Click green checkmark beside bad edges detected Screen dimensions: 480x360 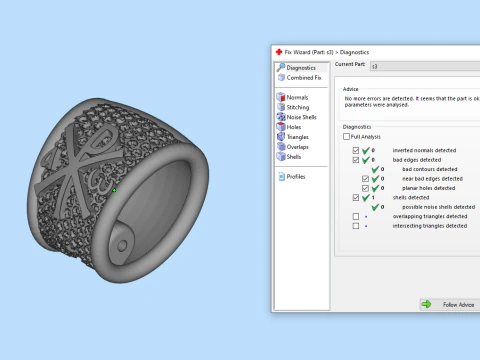[366, 160]
